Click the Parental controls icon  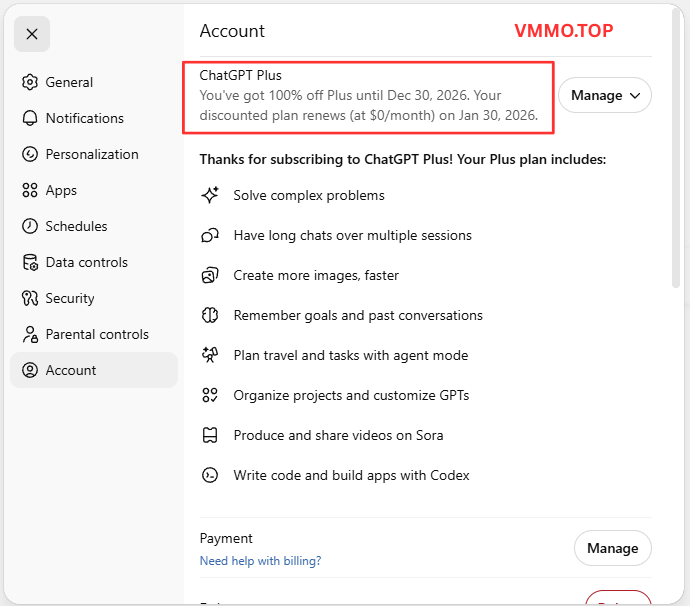(x=30, y=334)
